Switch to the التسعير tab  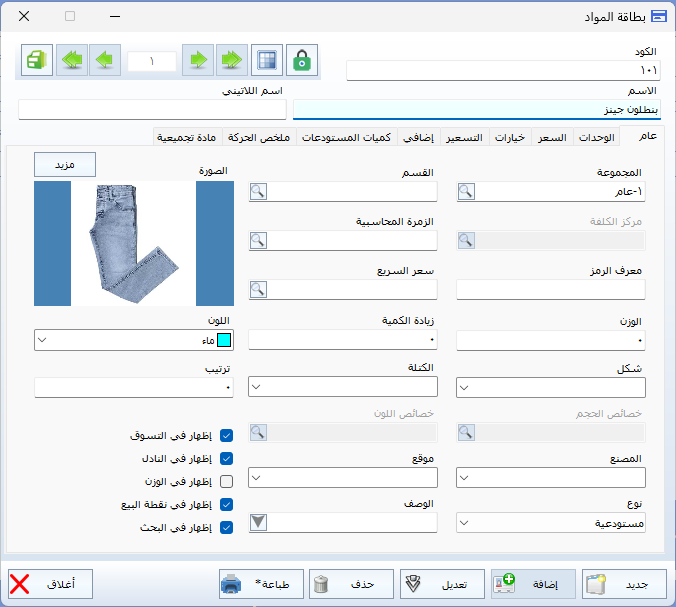pos(464,138)
